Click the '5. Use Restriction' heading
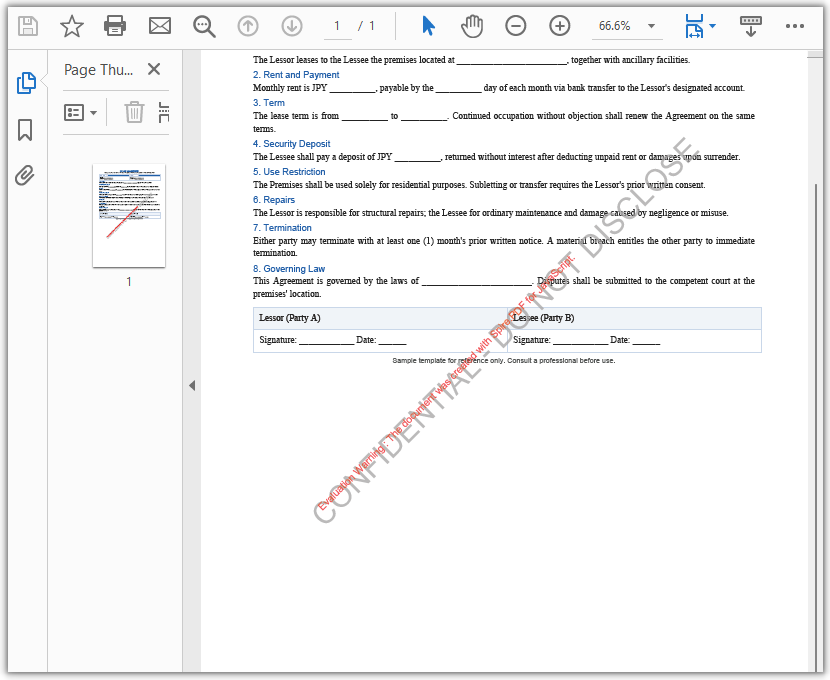 pos(289,171)
